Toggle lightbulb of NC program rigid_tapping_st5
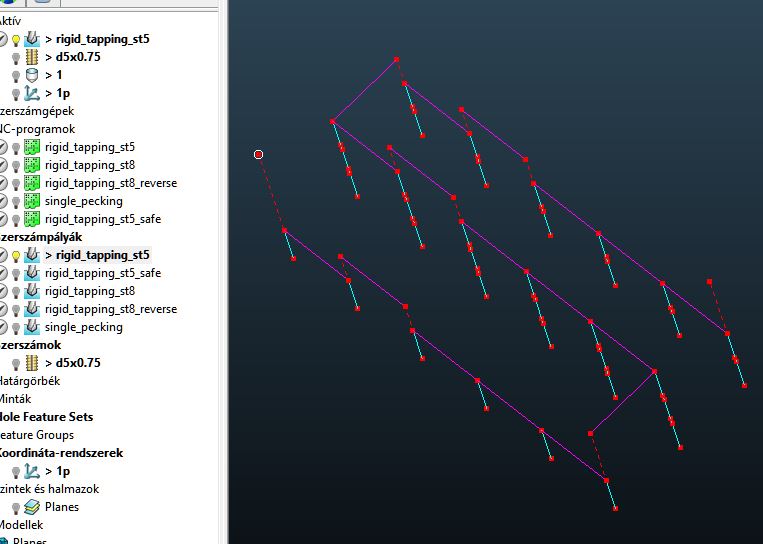This screenshot has width=763, height=544. [16, 148]
